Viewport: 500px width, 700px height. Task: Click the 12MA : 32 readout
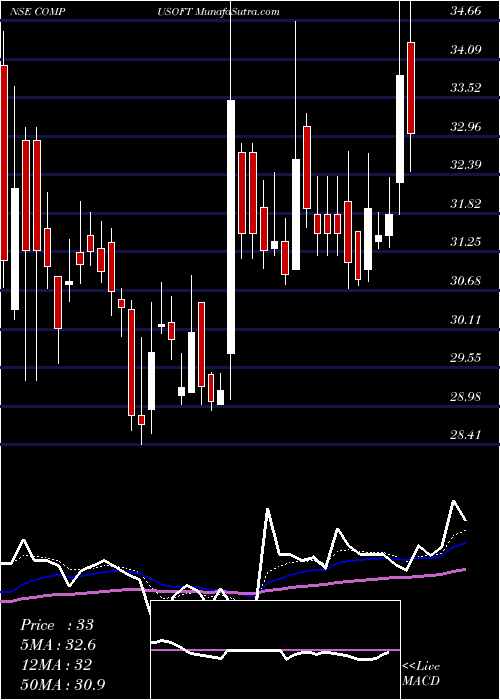pos(56,665)
